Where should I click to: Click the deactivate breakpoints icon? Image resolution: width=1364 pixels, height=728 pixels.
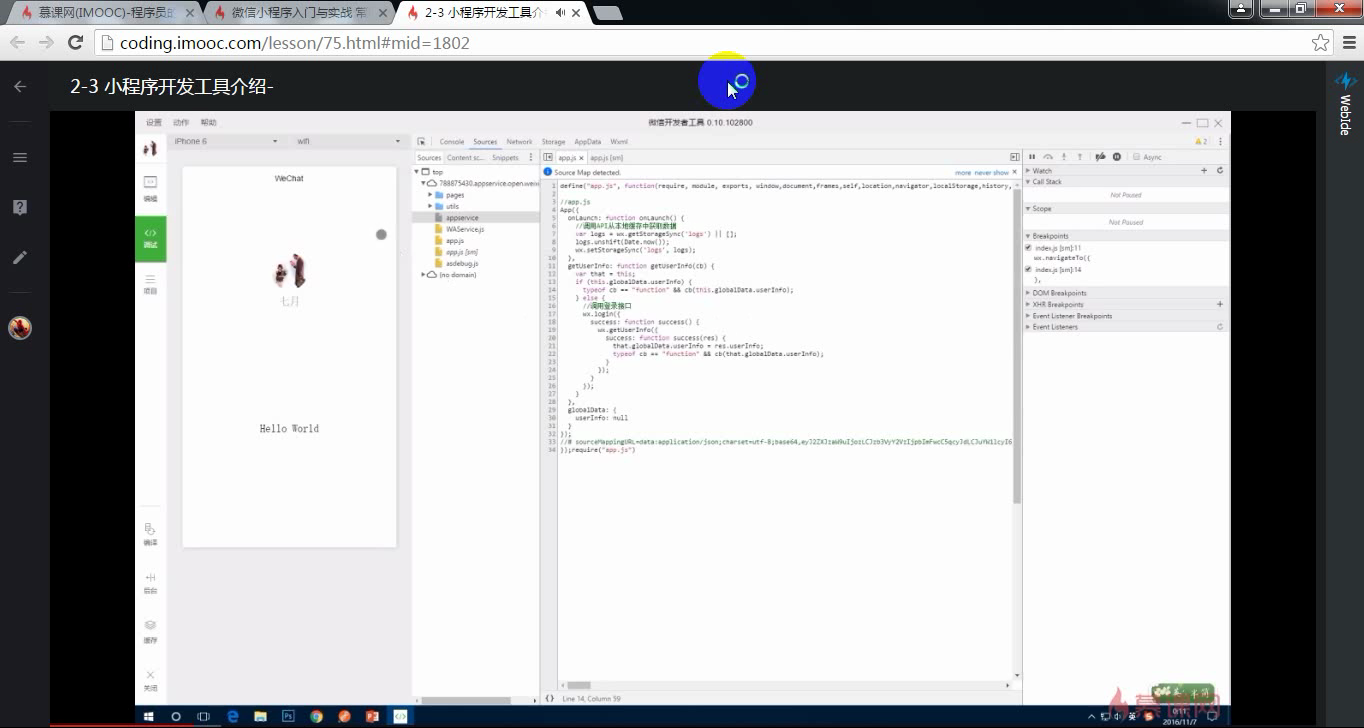[1100, 157]
